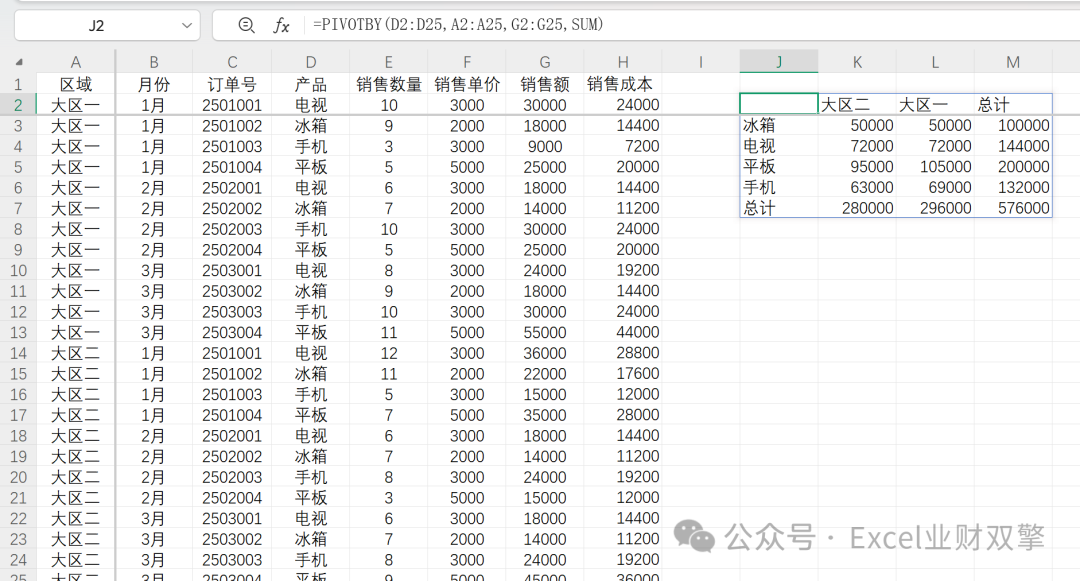Image resolution: width=1080 pixels, height=581 pixels.
Task: Click the sales amount cell "9000"
Action: pyautogui.click(x=545, y=147)
